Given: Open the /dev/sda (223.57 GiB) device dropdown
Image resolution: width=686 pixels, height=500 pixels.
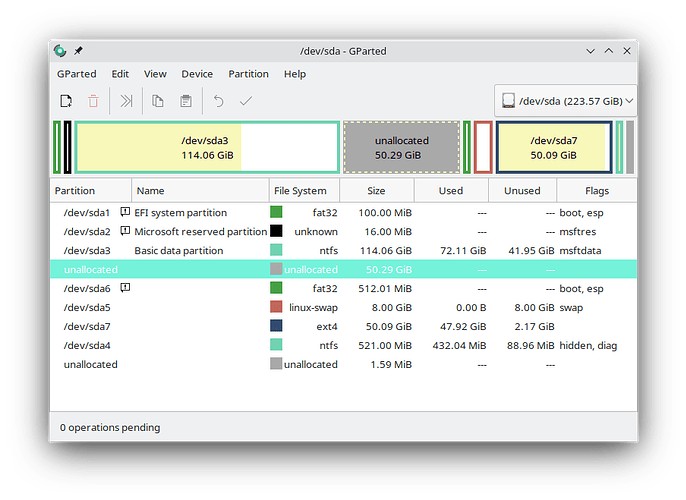Looking at the screenshot, I should click(566, 101).
